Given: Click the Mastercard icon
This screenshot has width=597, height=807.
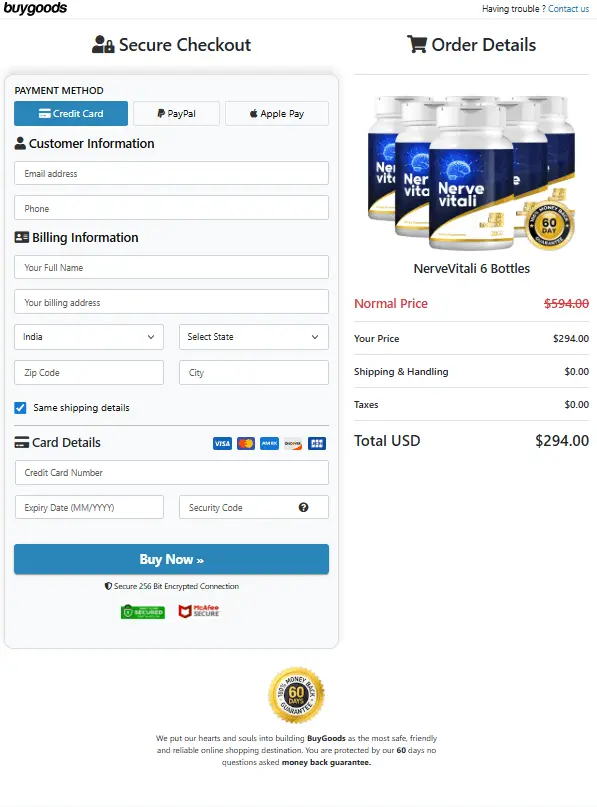Looking at the screenshot, I should 246,443.
